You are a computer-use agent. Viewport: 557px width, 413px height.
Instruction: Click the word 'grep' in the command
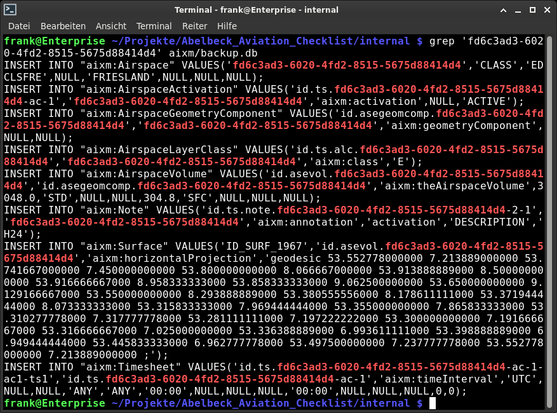442,41
